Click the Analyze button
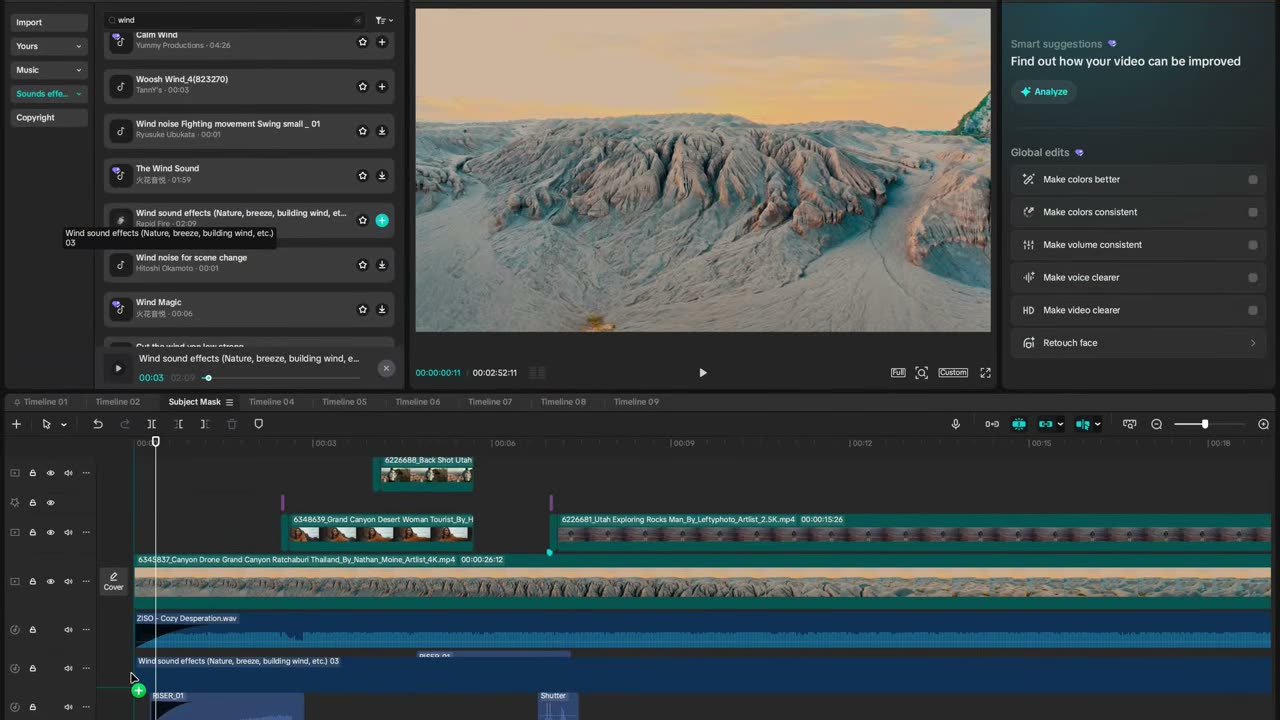This screenshot has height=720, width=1280. 1043,92
